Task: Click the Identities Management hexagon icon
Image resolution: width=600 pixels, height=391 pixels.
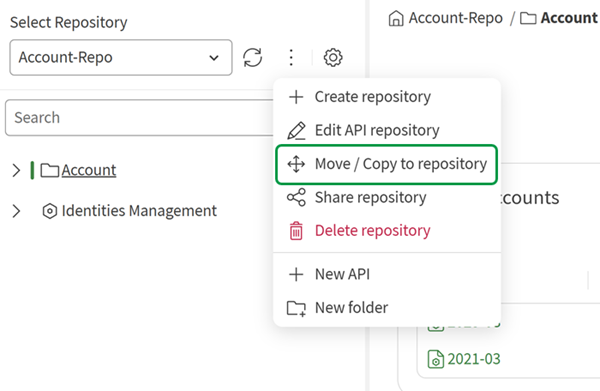Action: 50,211
